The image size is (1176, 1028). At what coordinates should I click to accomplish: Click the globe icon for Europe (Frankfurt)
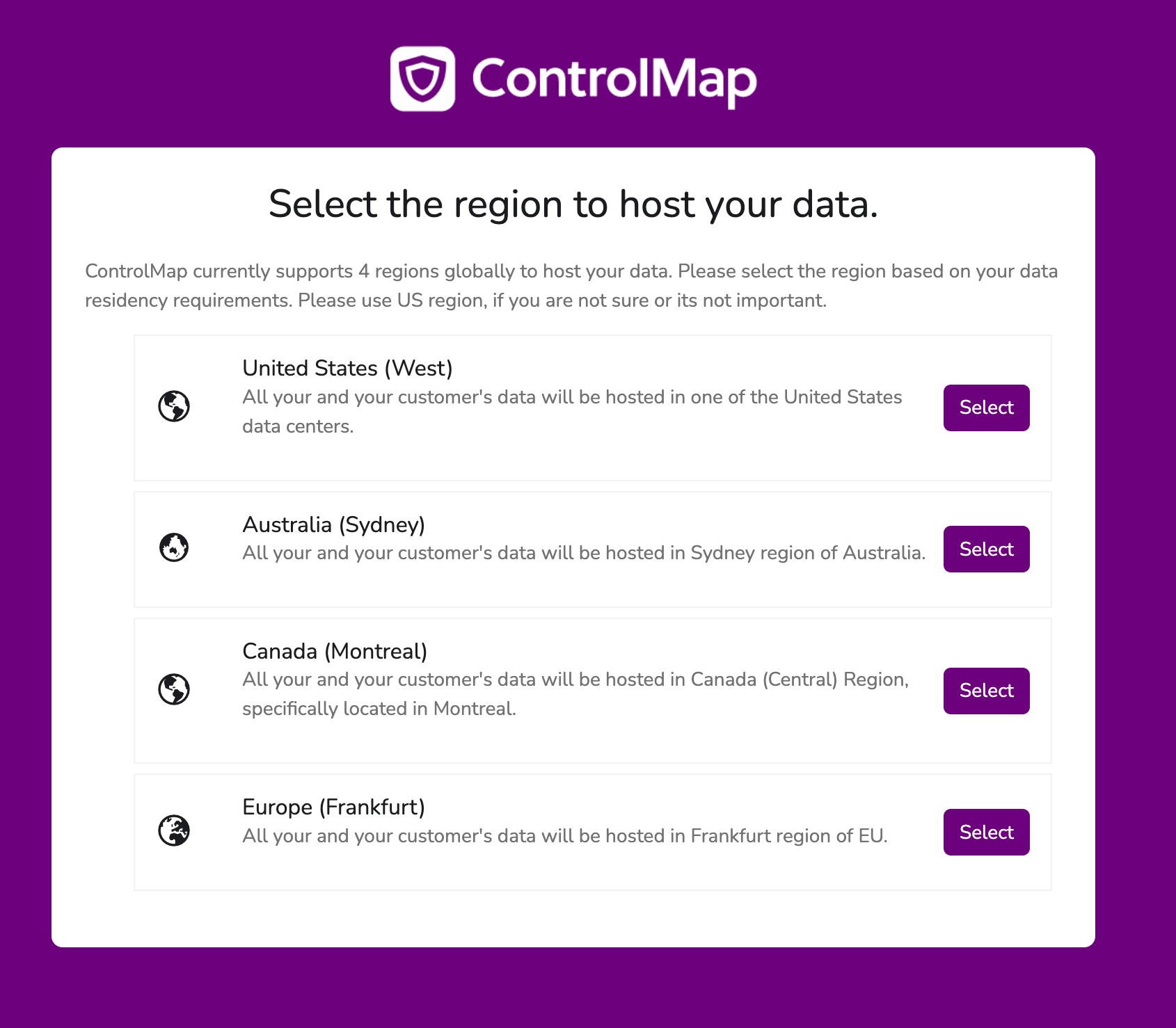[x=174, y=830]
